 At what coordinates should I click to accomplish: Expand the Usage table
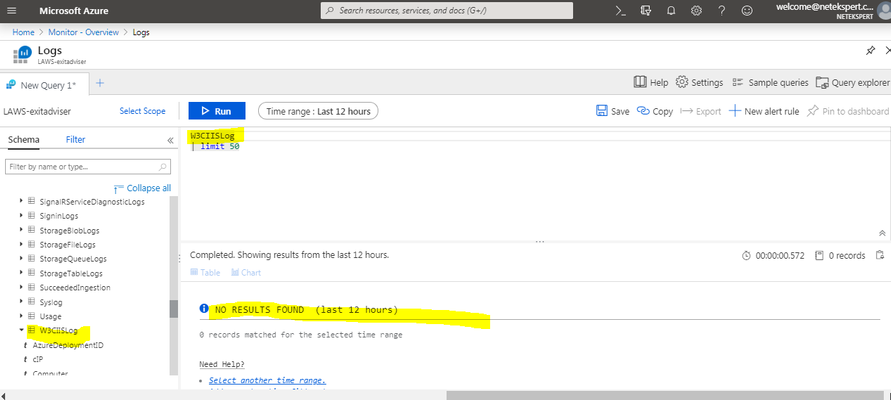(x=22, y=316)
